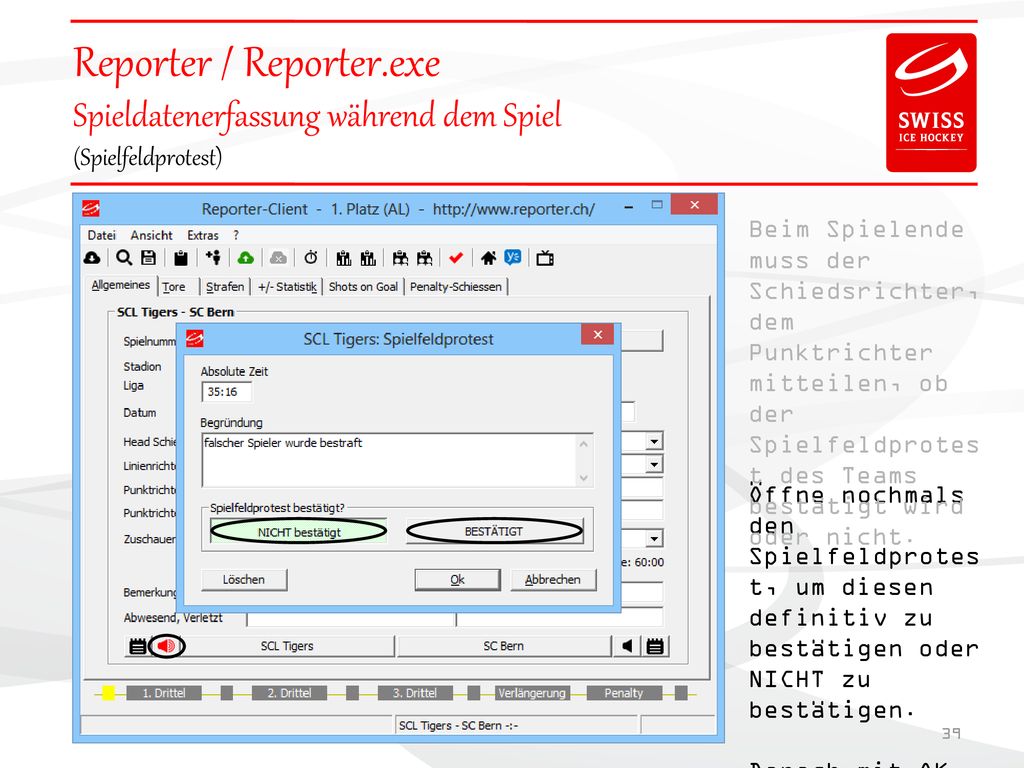Open the Datei menu
The width and height of the screenshot is (1024, 768).
(x=101, y=235)
